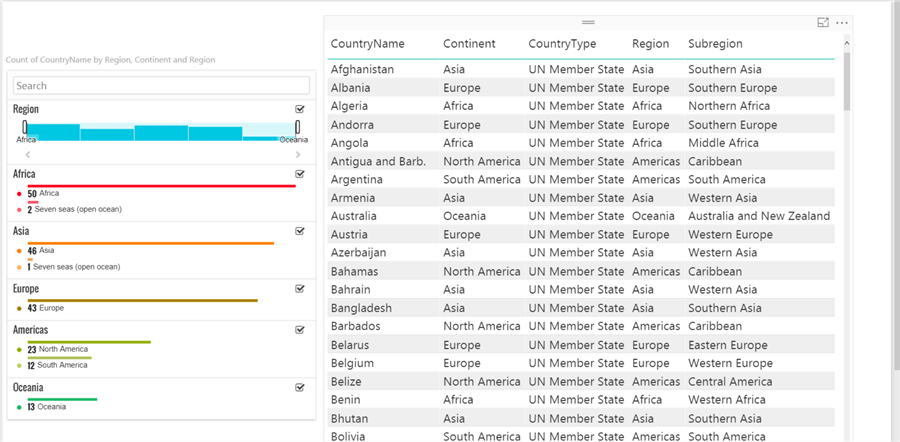
Task: Toggle the Asia section checkbox
Action: pyautogui.click(x=299, y=231)
